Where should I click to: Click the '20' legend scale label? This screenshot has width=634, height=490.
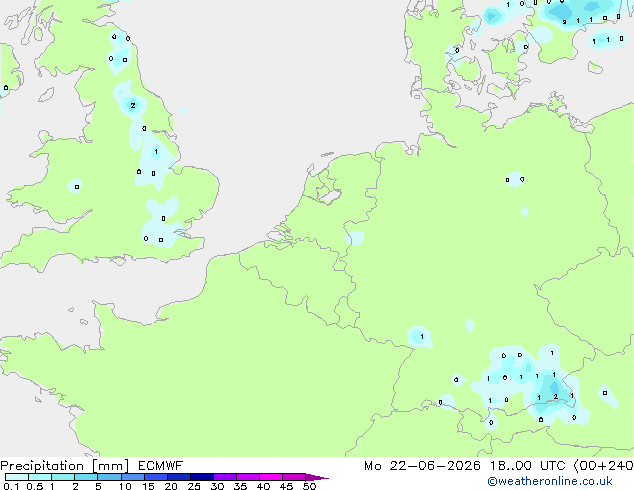(171, 486)
